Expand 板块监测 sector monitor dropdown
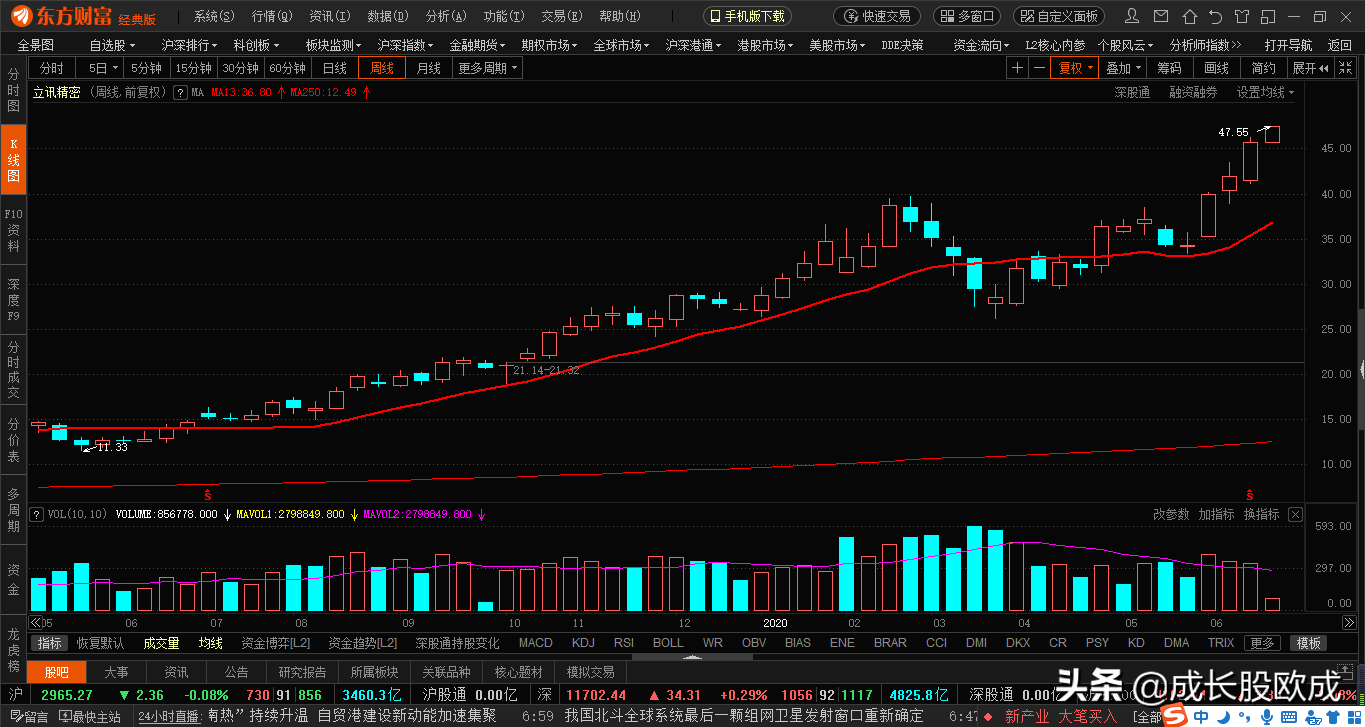1365x727 pixels. (x=334, y=45)
